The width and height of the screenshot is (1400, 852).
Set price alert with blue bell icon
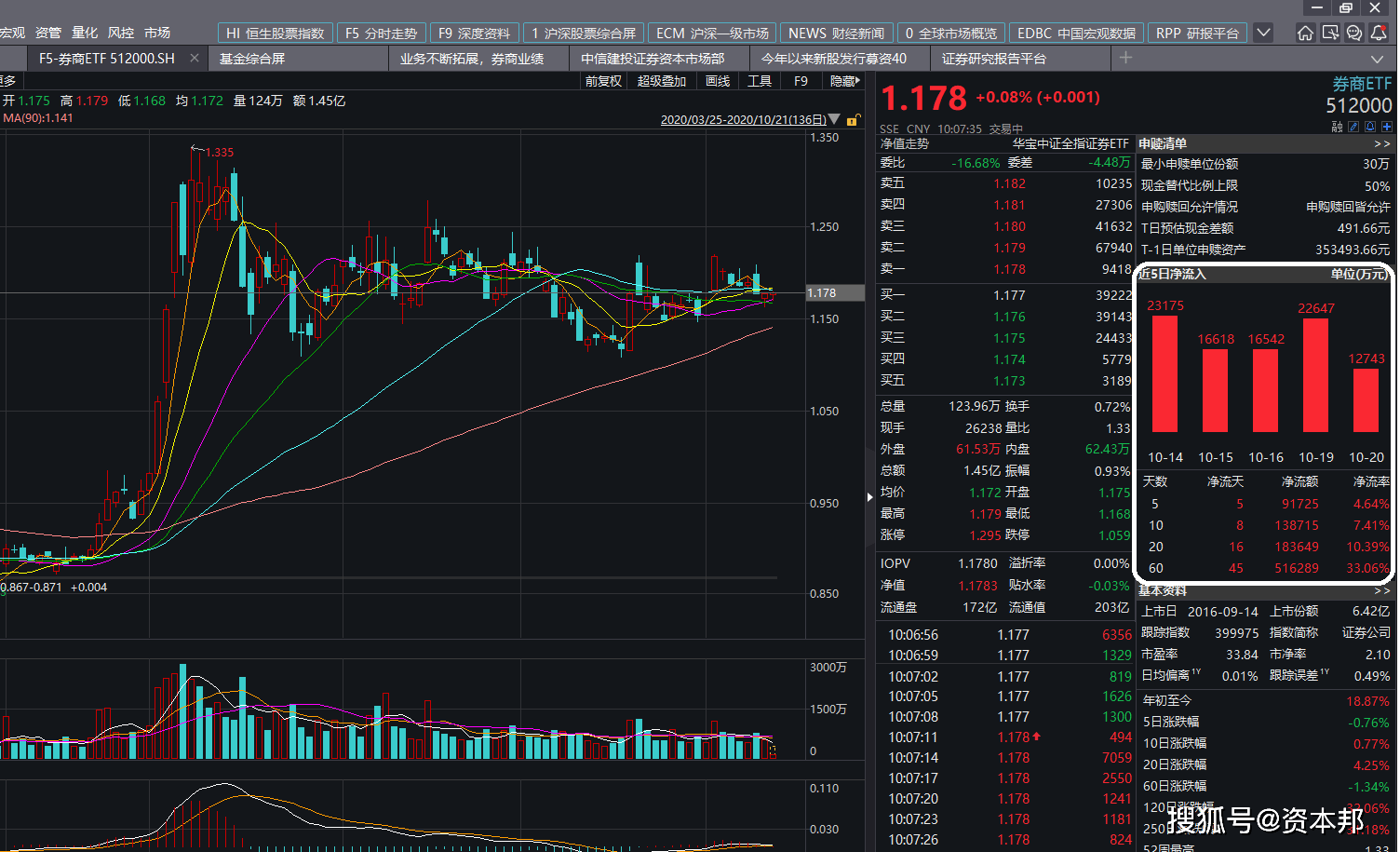point(1370,127)
